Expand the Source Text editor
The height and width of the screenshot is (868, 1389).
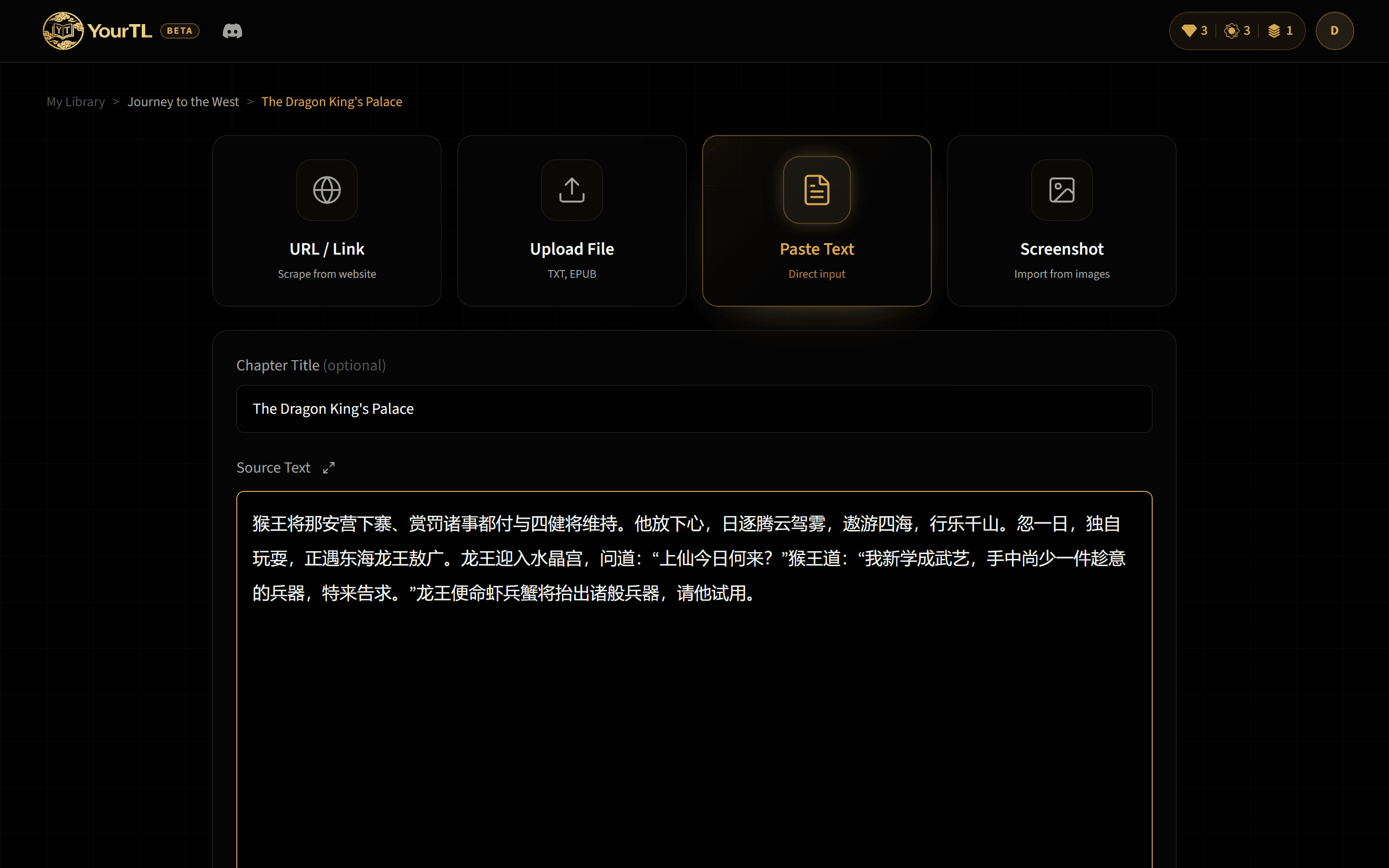point(329,468)
